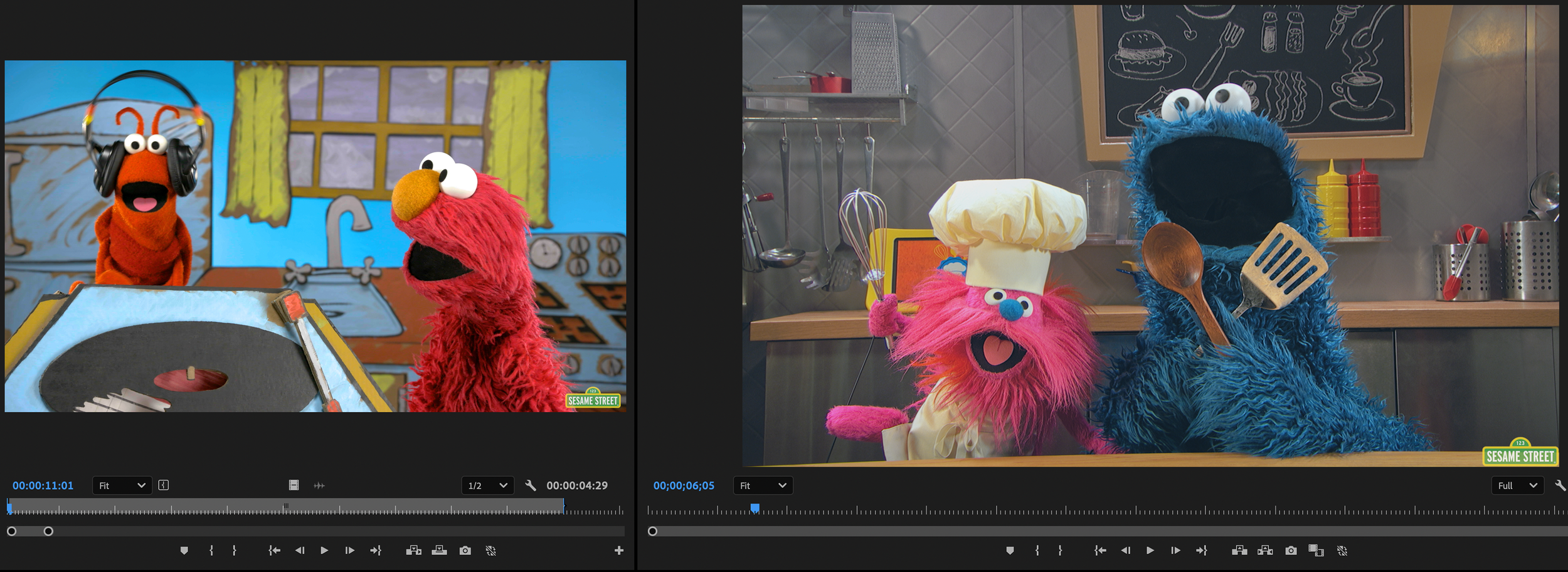Click the Source duration 00:00:04:29

(x=577, y=485)
